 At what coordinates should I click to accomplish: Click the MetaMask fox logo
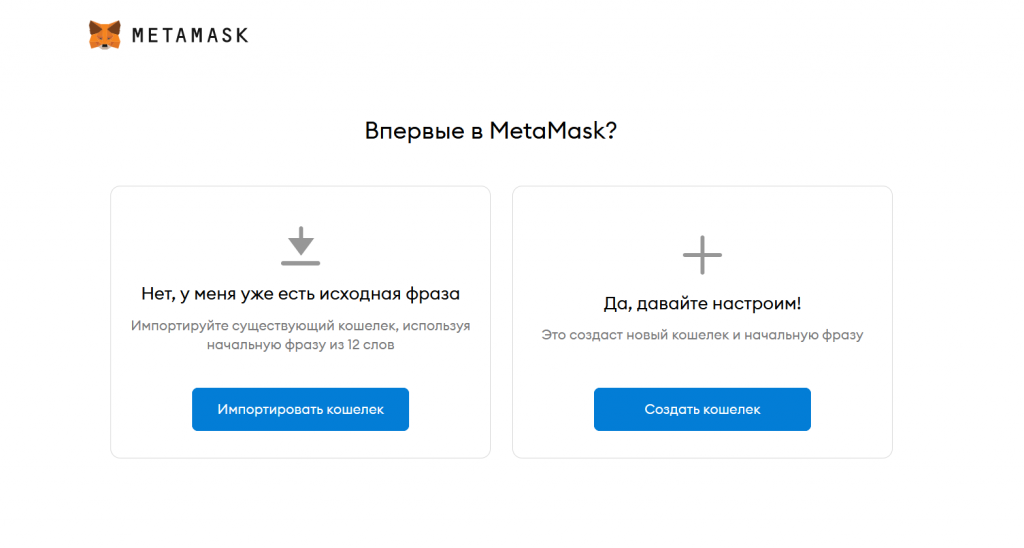tap(105, 35)
